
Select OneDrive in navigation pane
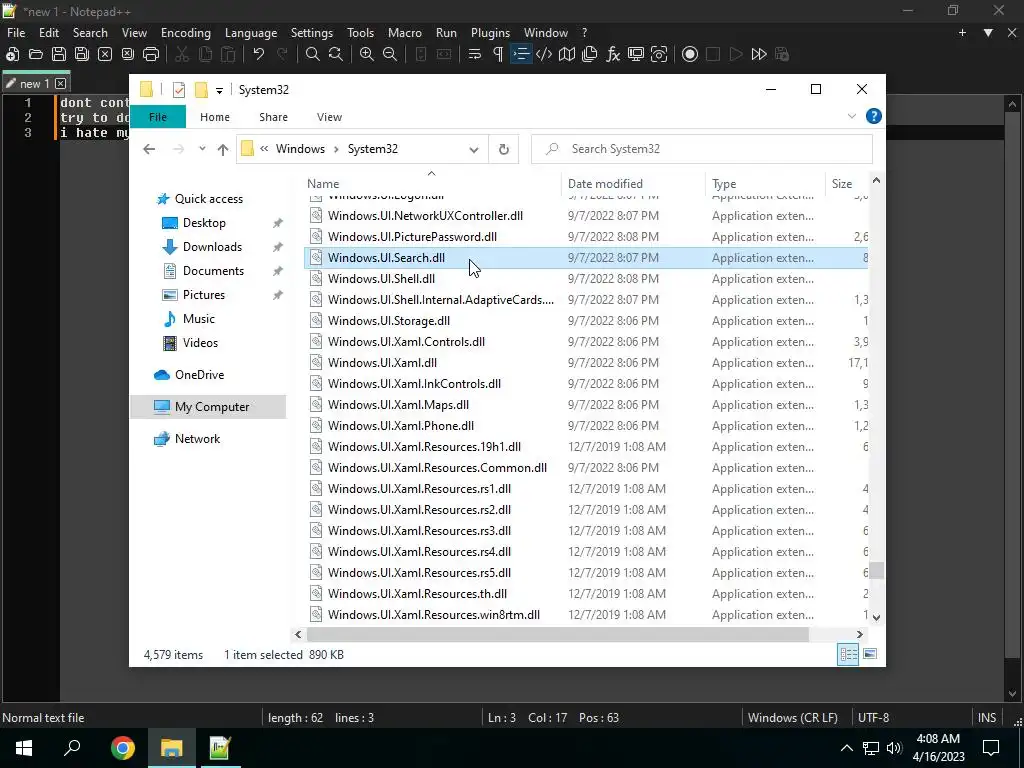(x=199, y=375)
